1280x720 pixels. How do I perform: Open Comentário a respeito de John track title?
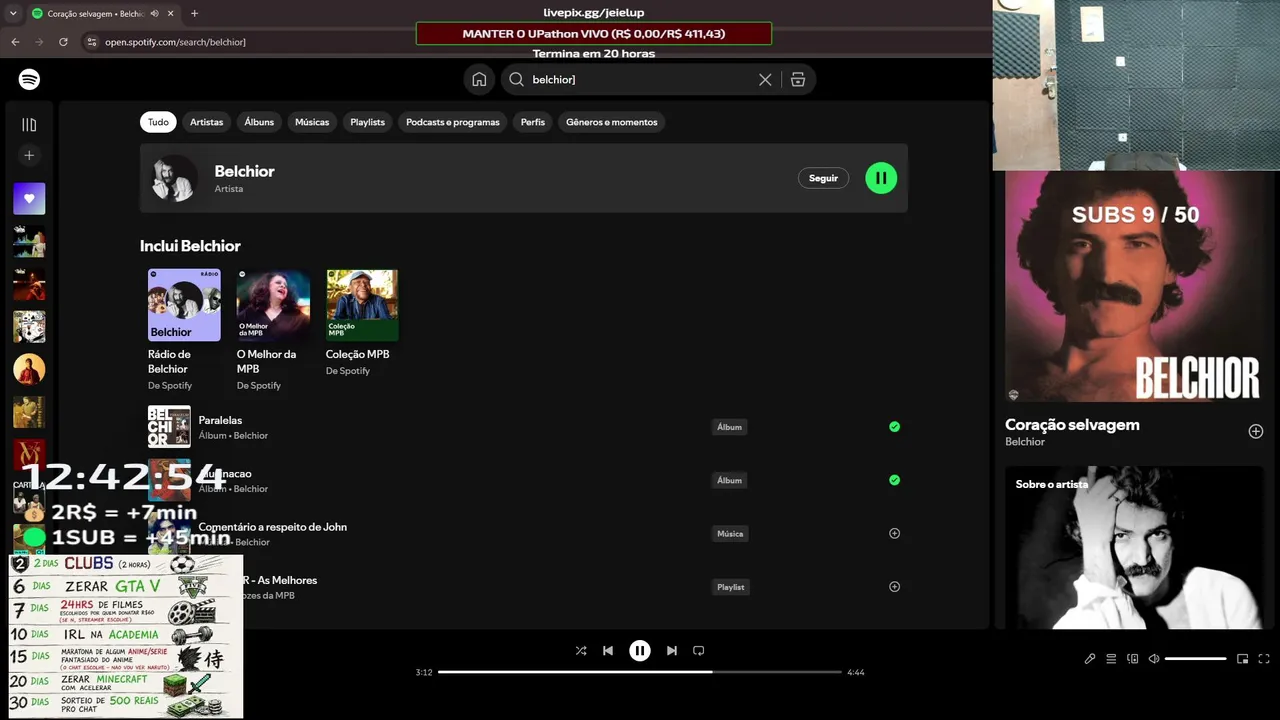click(273, 527)
